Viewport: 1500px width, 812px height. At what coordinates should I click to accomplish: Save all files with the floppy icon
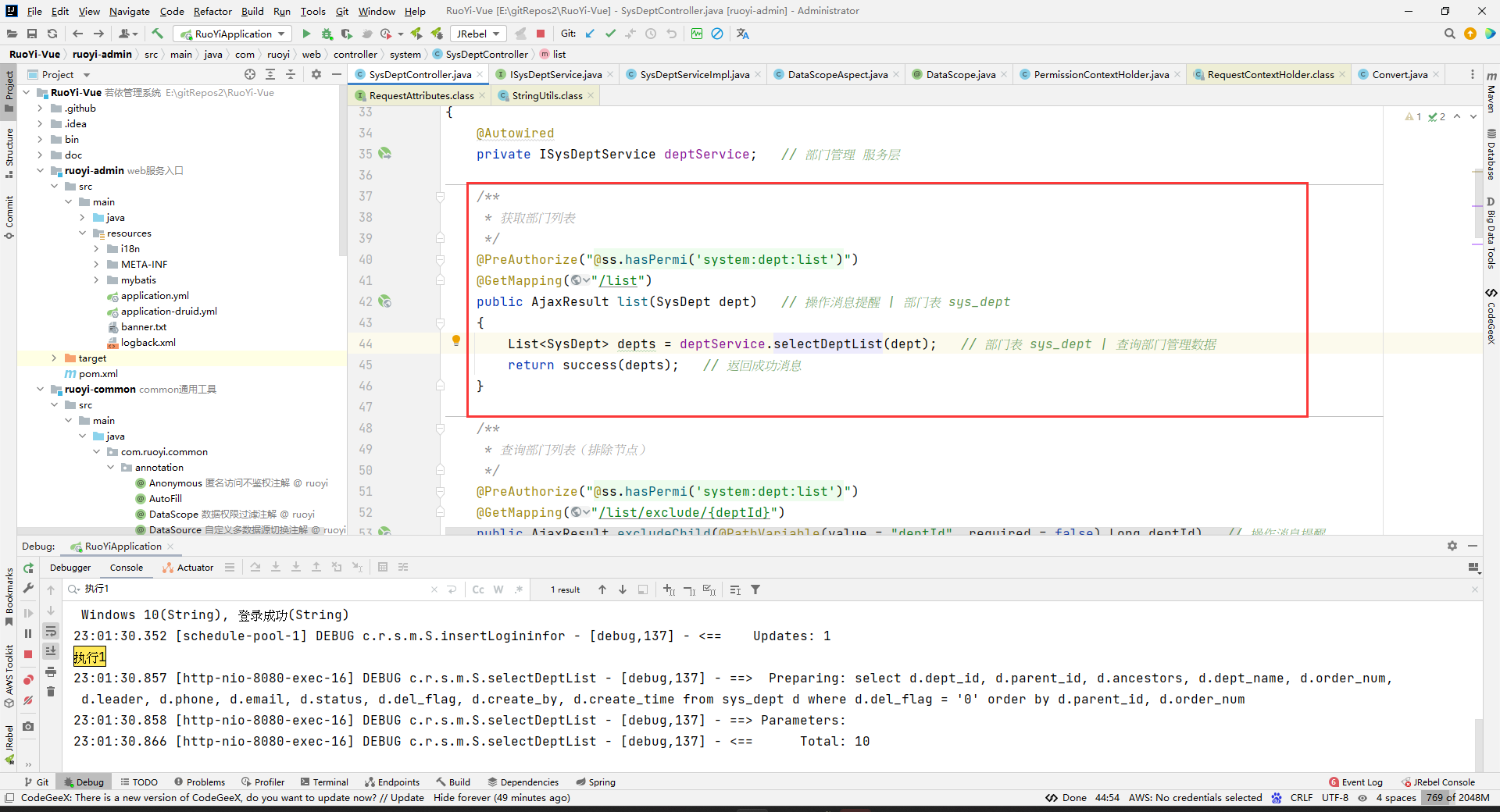pos(32,34)
